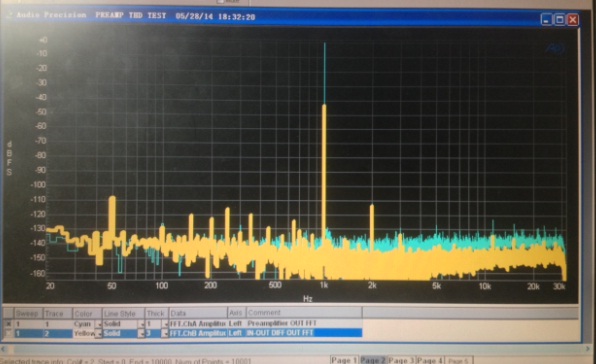596x364 pixels.
Task: Toggle visibility checkbox for Yellow trace row
Action: tap(8, 333)
